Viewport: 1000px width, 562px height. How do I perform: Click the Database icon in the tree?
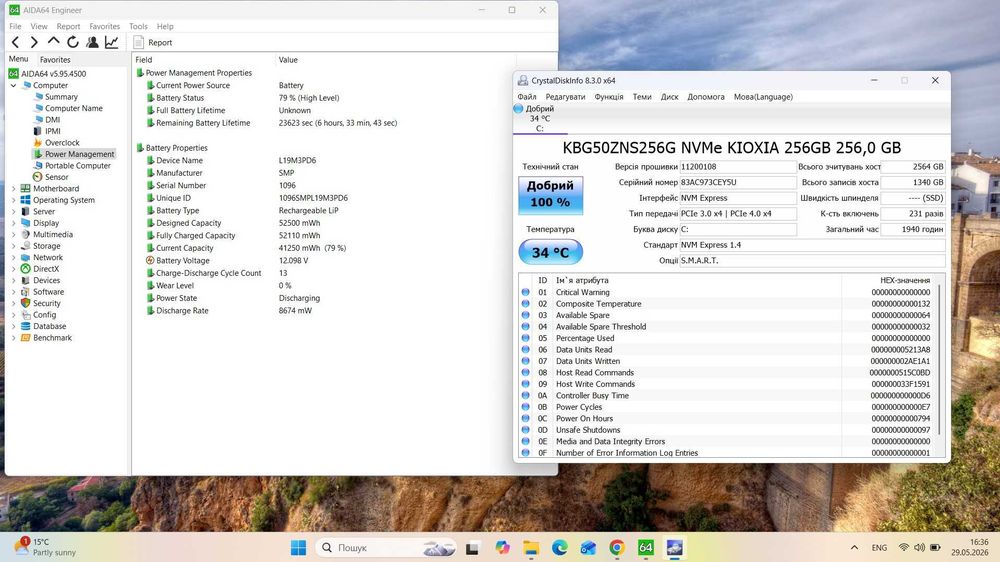[x=26, y=327]
